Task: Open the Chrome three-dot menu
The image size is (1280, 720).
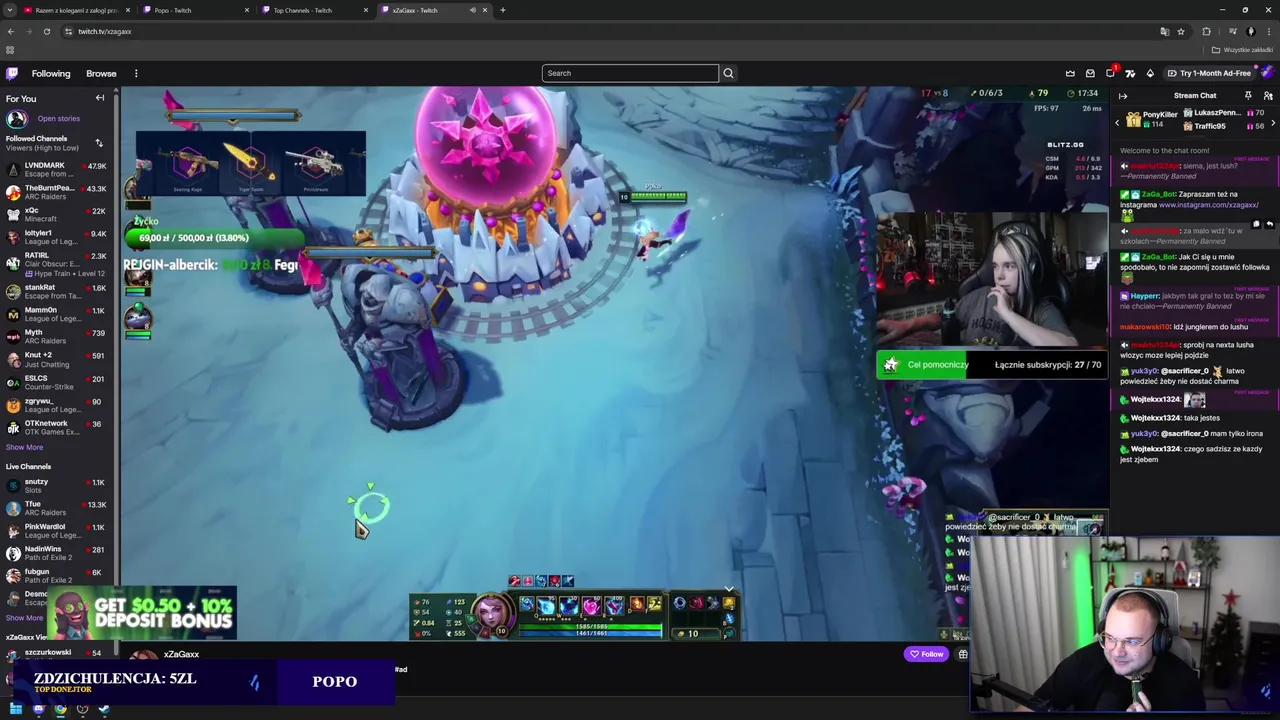Action: coord(1269,31)
